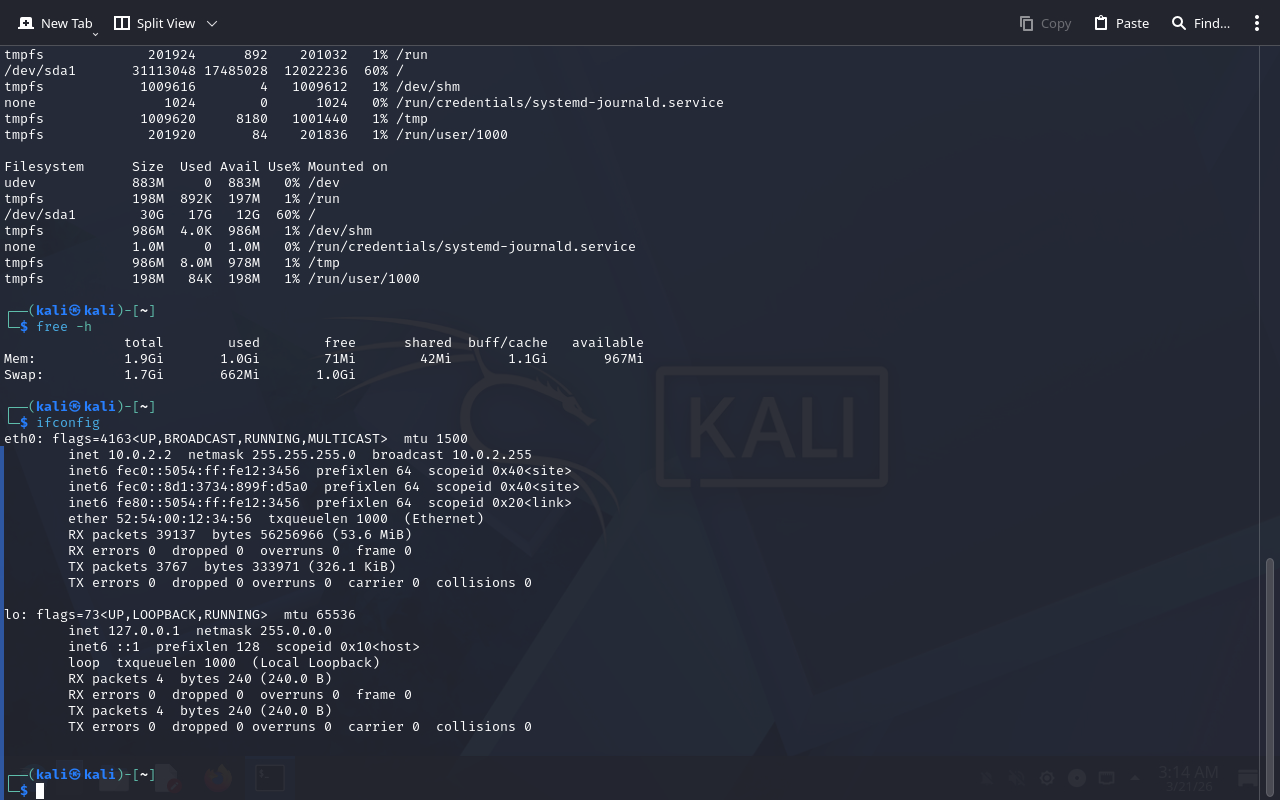Click the Copy icon in toolbar
Viewport: 1280px width, 800px height.
tap(1045, 23)
